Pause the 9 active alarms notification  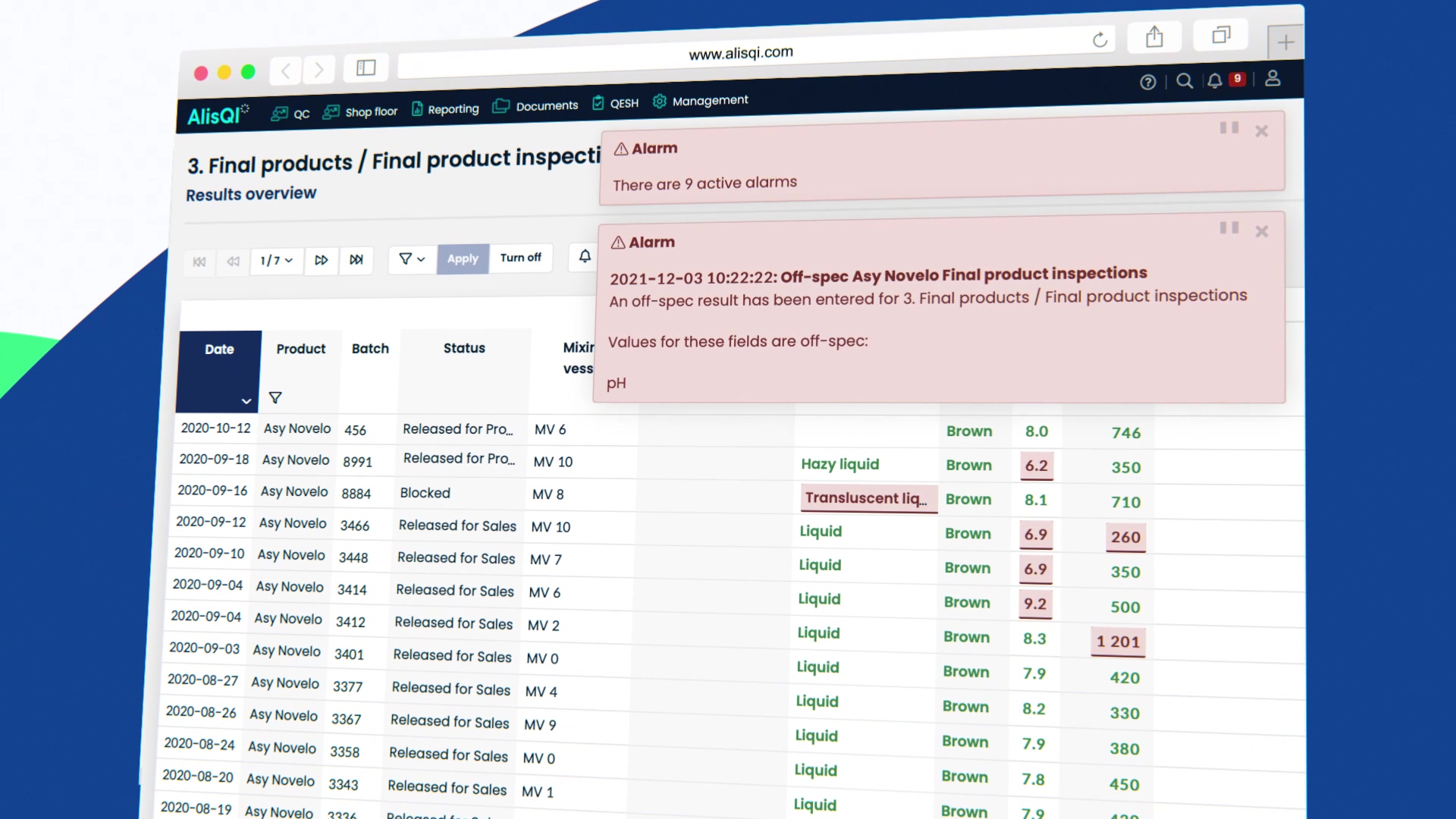pos(1228,128)
